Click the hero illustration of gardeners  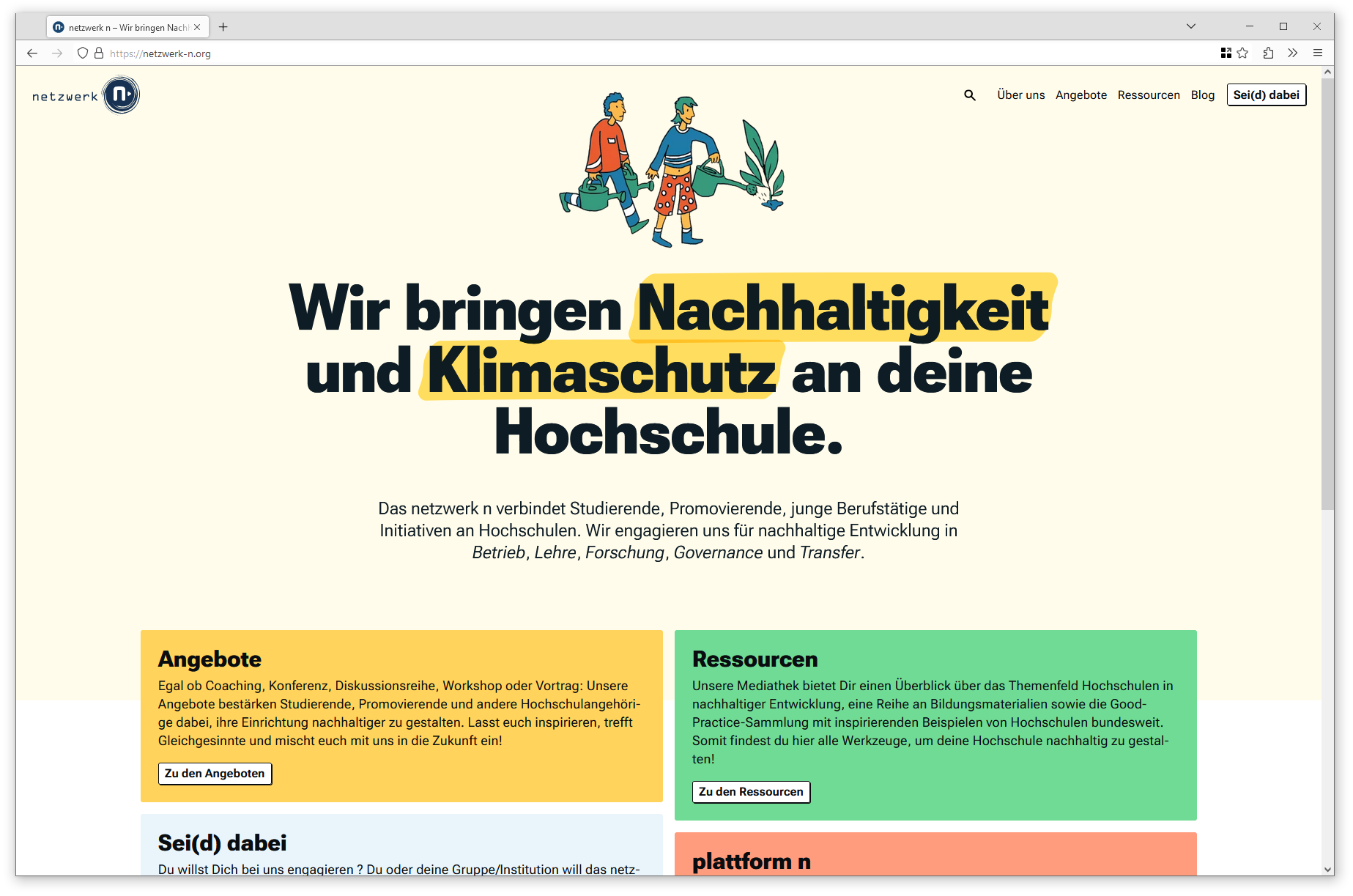pos(672,170)
